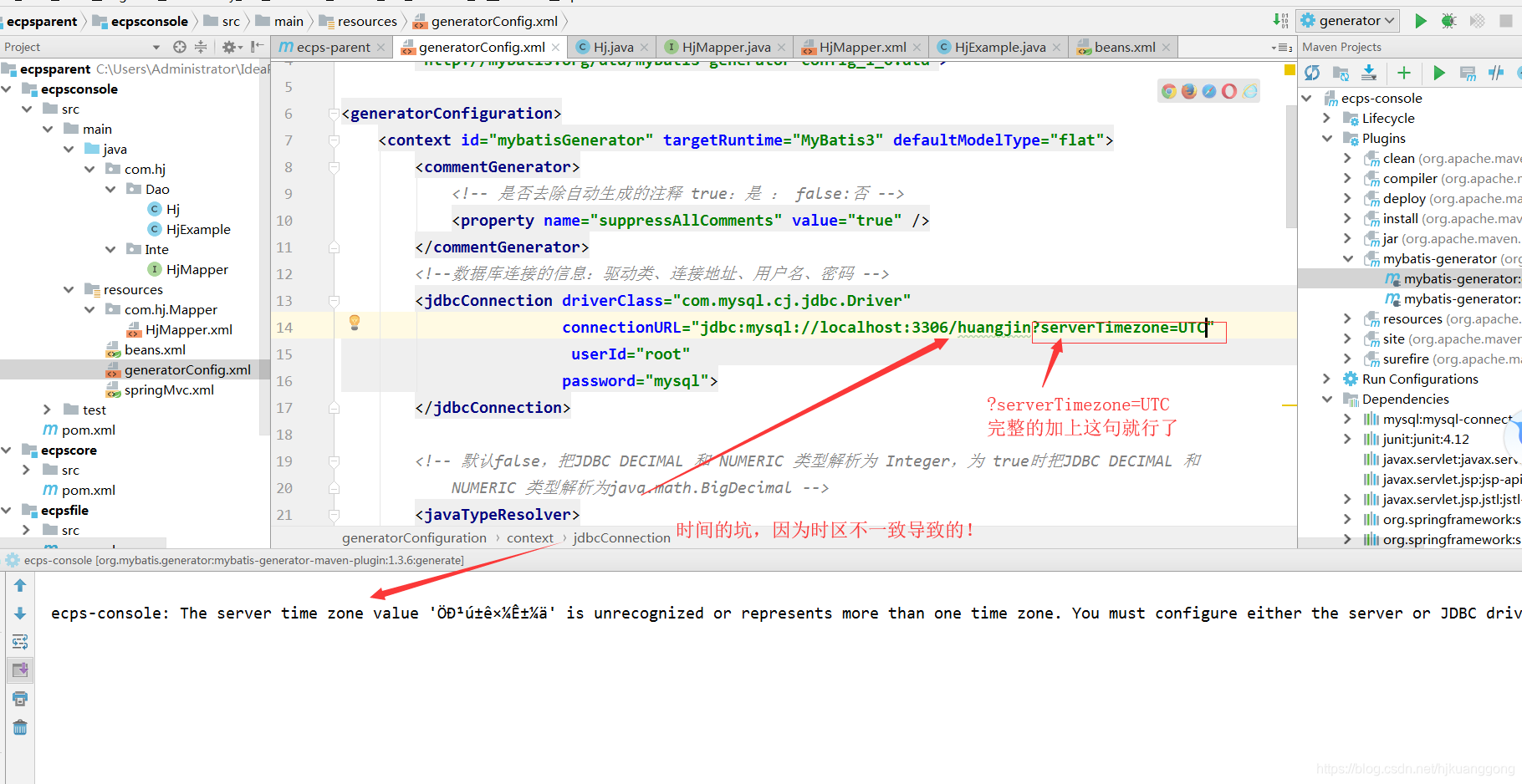
Task: Expand Run Configurations in Maven panel
Action: tap(1326, 379)
